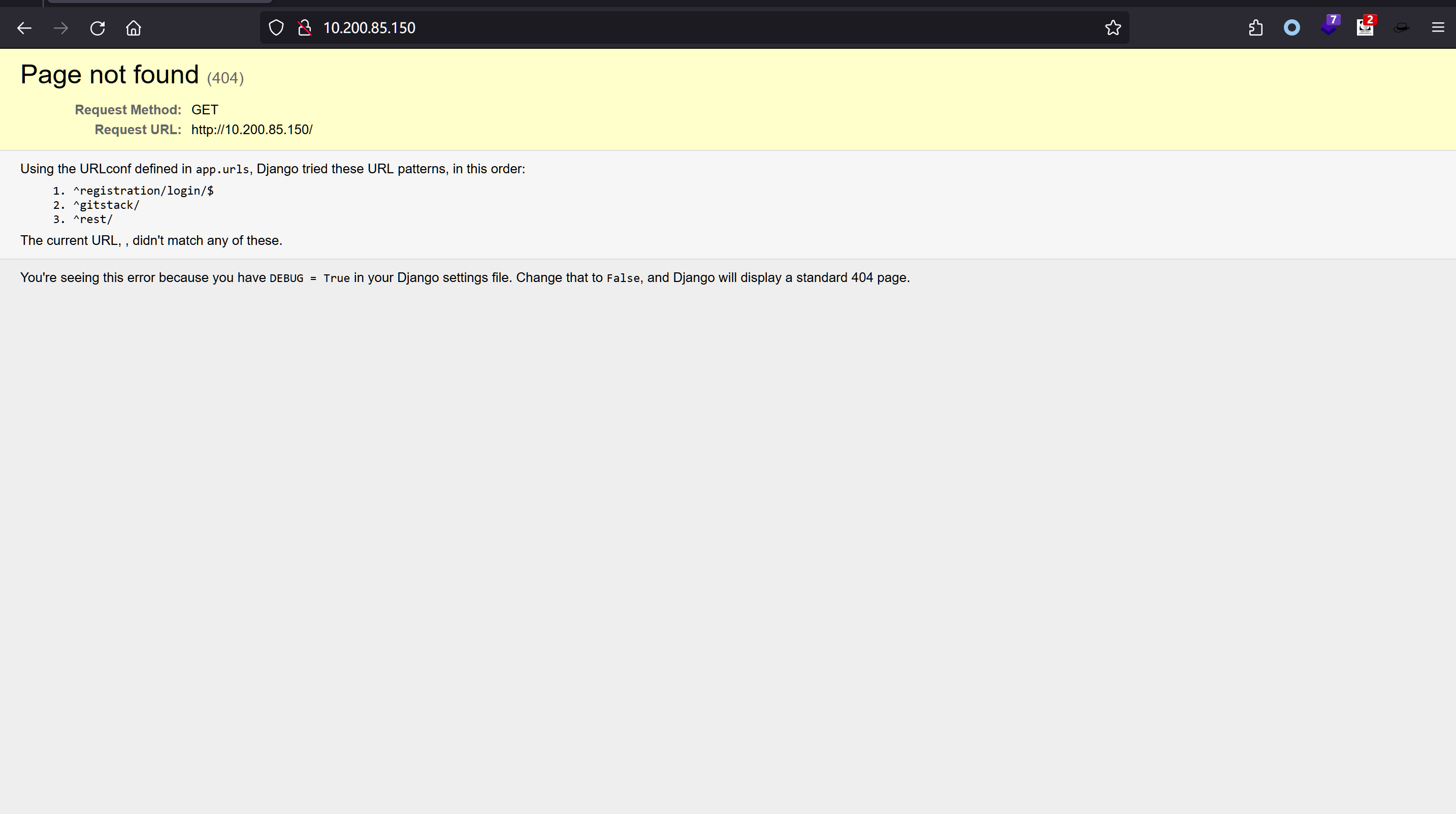Image resolution: width=1456 pixels, height=814 pixels.
Task: Open the browser hamburger menu
Action: (1438, 28)
